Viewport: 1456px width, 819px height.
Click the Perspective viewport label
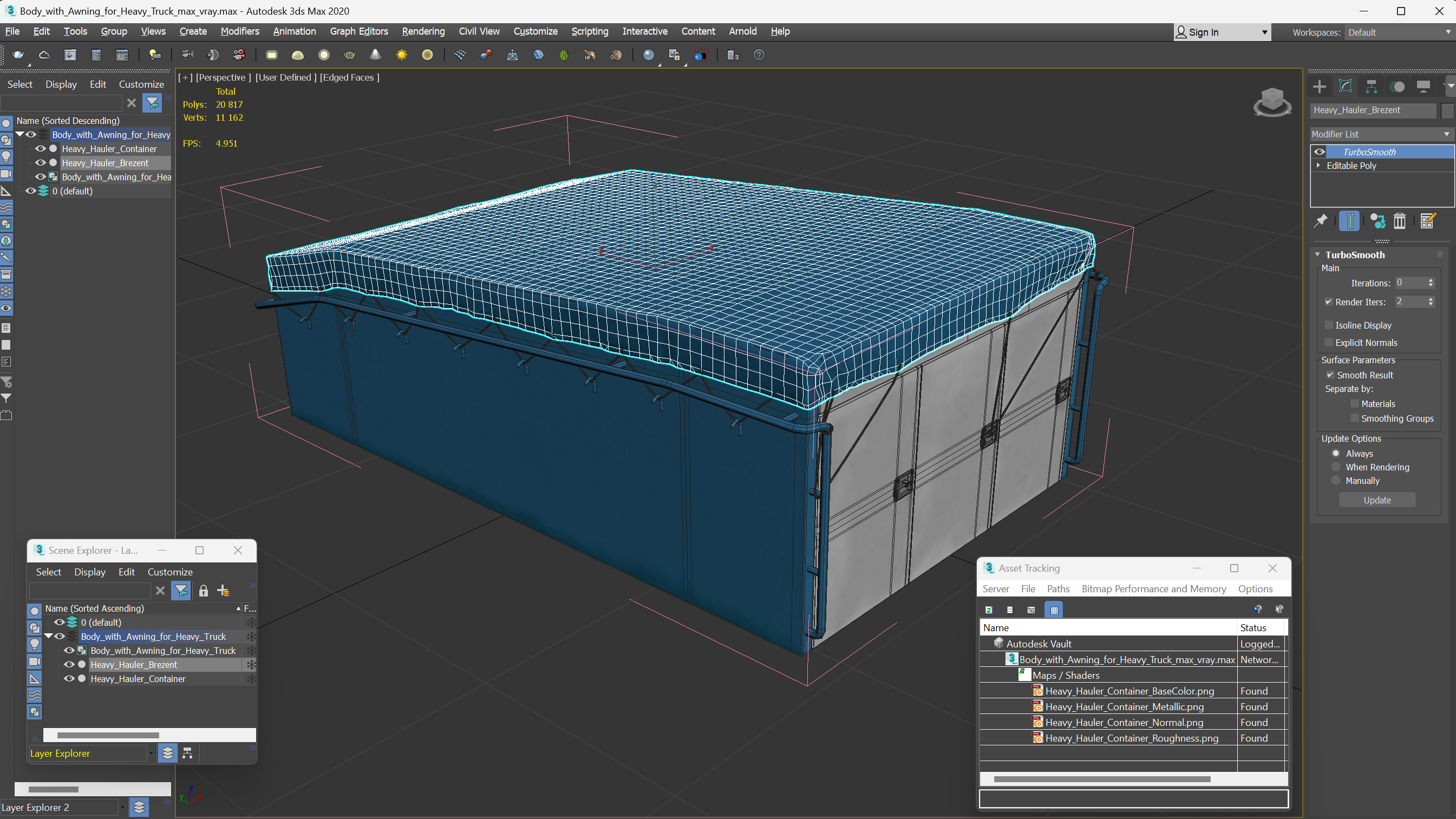223,77
